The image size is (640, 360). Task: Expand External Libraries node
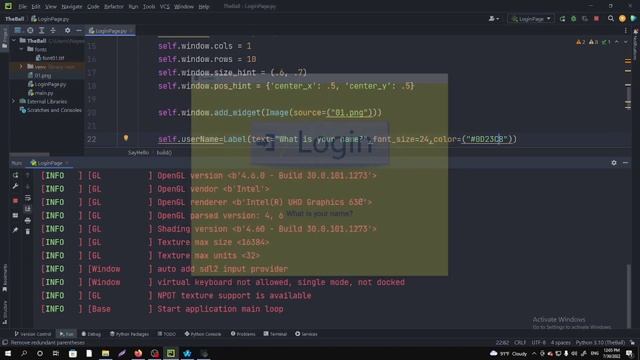(x=13, y=101)
